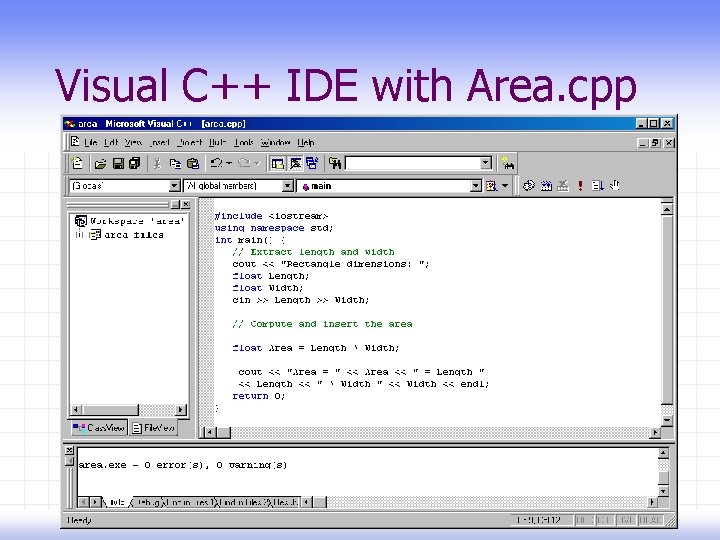
Task: Toggle the Output window icon
Action: tap(295, 163)
